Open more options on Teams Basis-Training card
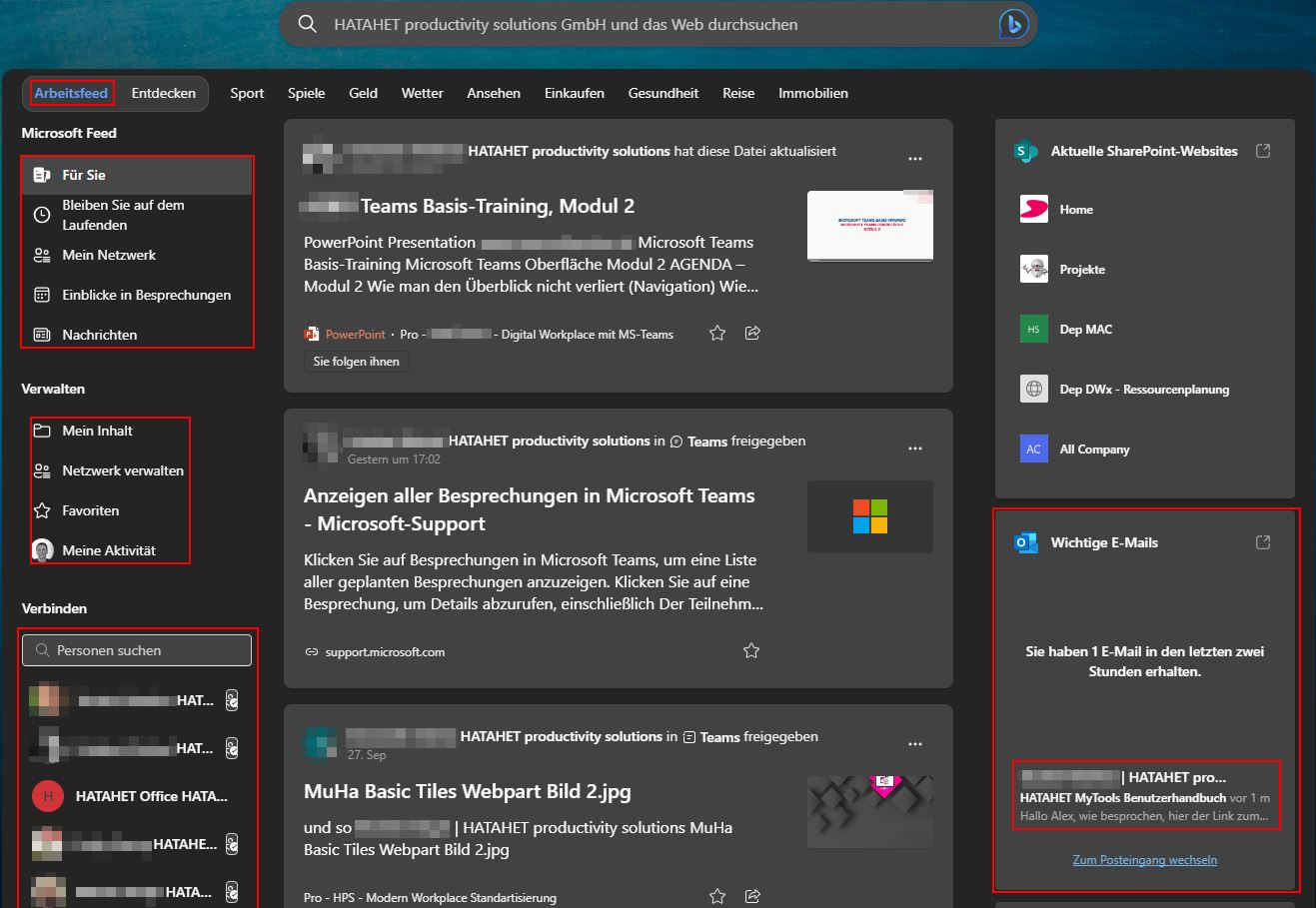Image resolution: width=1316 pixels, height=908 pixels. 915,159
